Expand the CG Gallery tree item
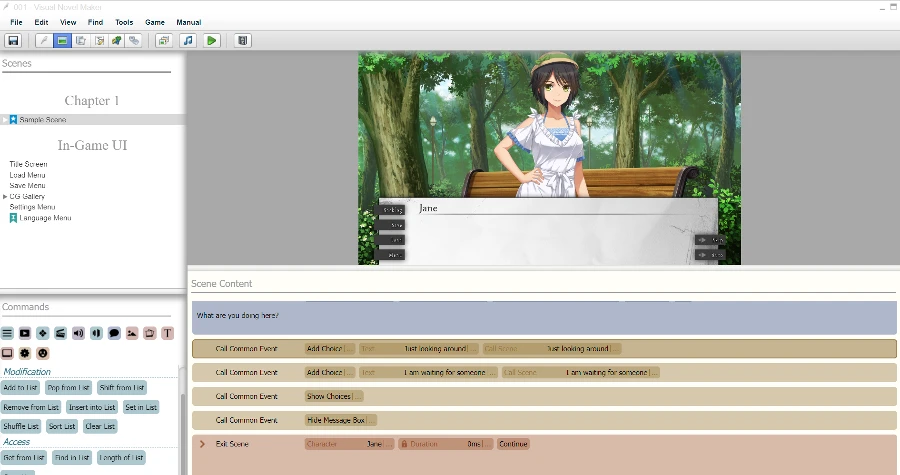The image size is (900, 475). coord(5,197)
